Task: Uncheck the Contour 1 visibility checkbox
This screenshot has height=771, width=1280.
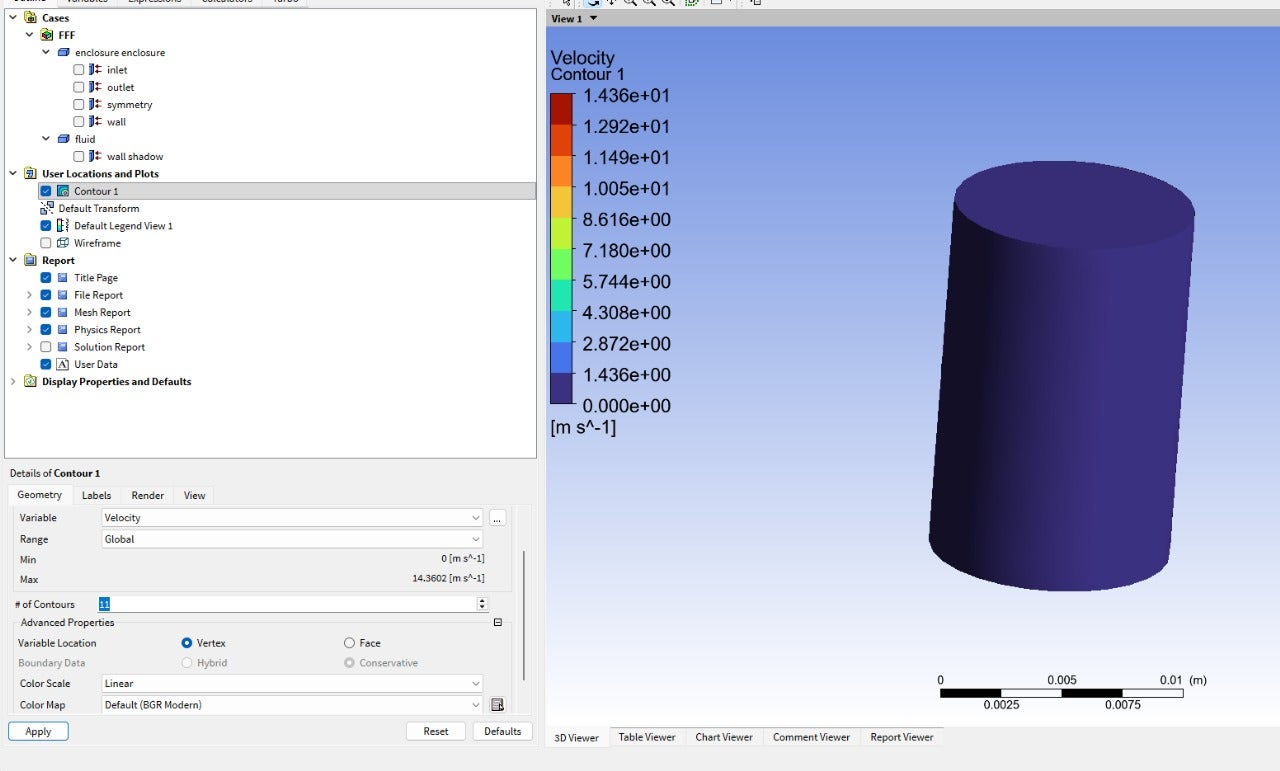Action: pos(46,191)
